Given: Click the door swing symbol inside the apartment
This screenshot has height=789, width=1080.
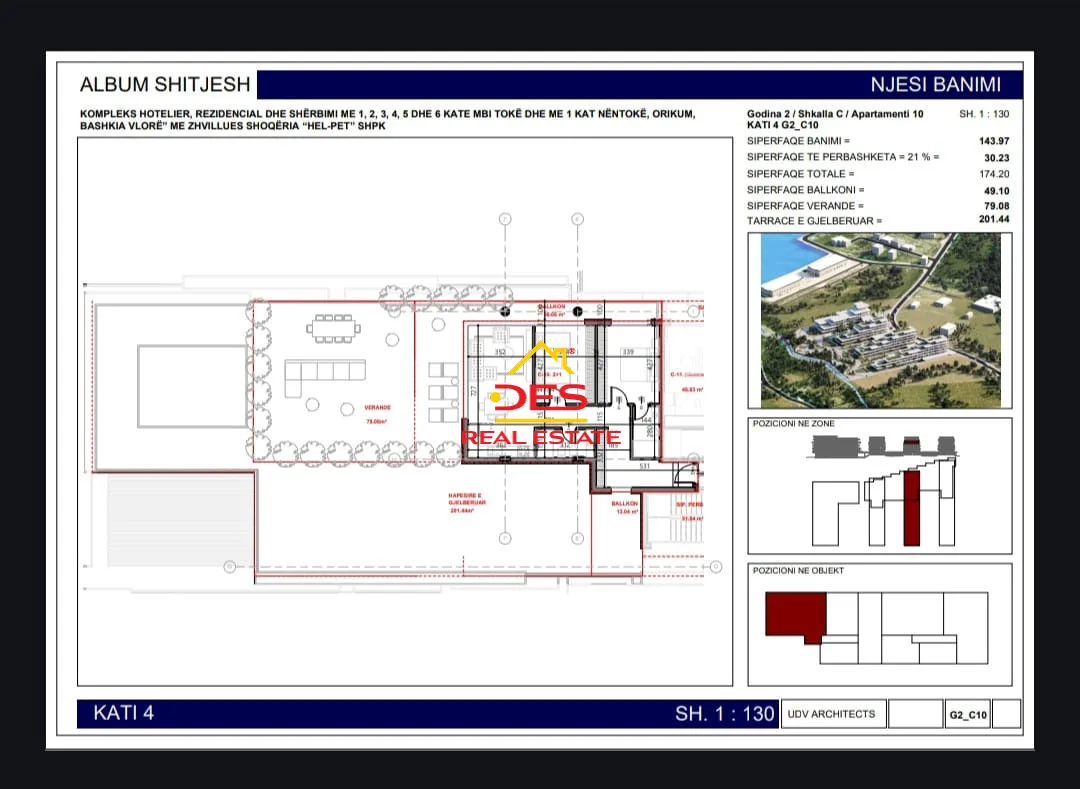Looking at the screenshot, I should click(620, 397).
